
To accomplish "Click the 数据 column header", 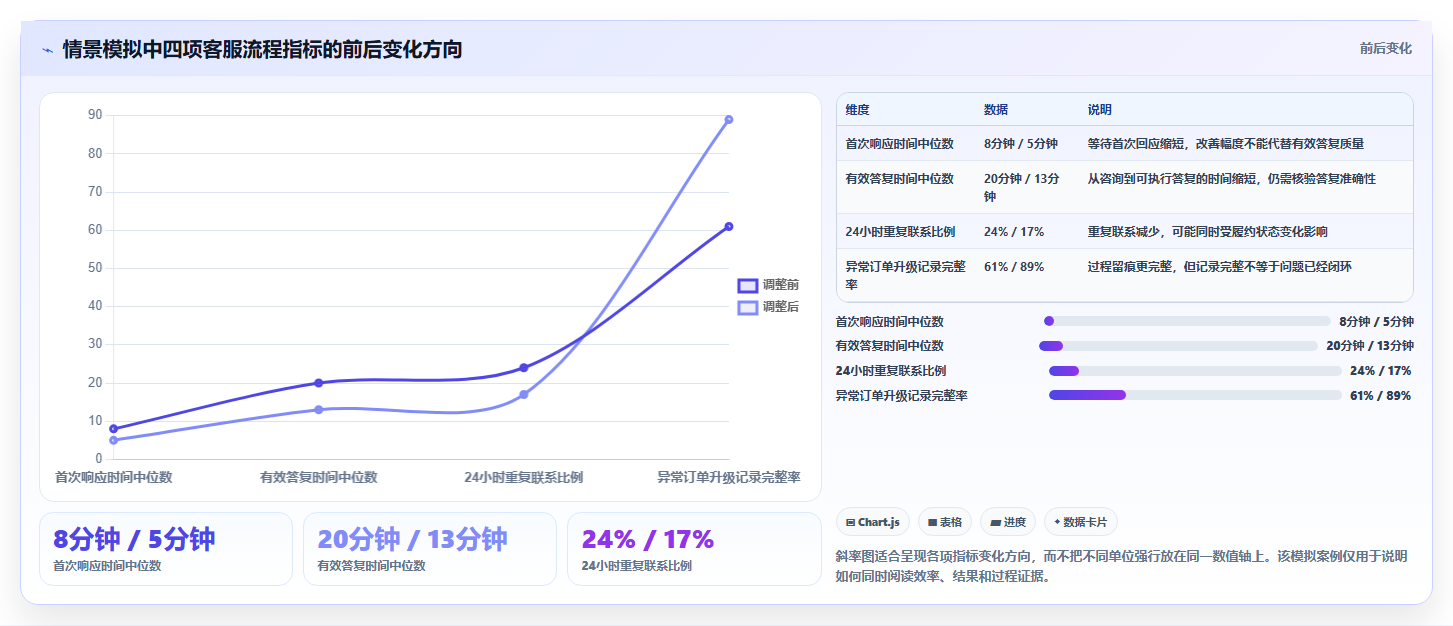I will click(x=996, y=110).
